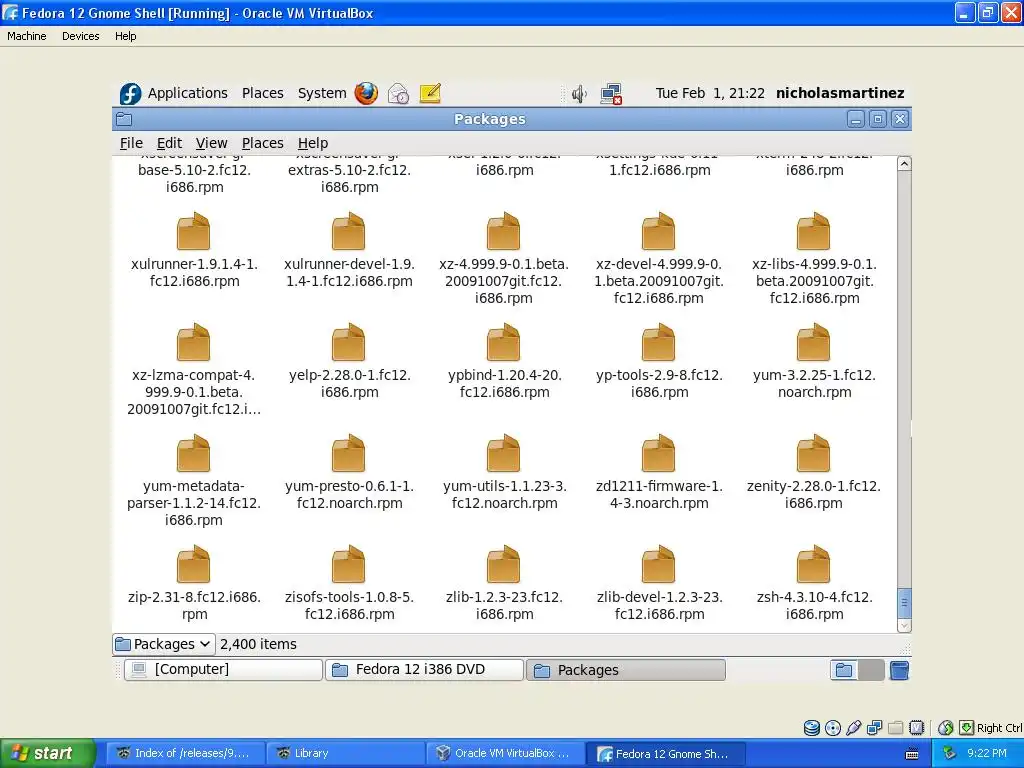Image resolution: width=1024 pixels, height=768 pixels.
Task: Open the sticky notes panel icon
Action: click(x=430, y=93)
